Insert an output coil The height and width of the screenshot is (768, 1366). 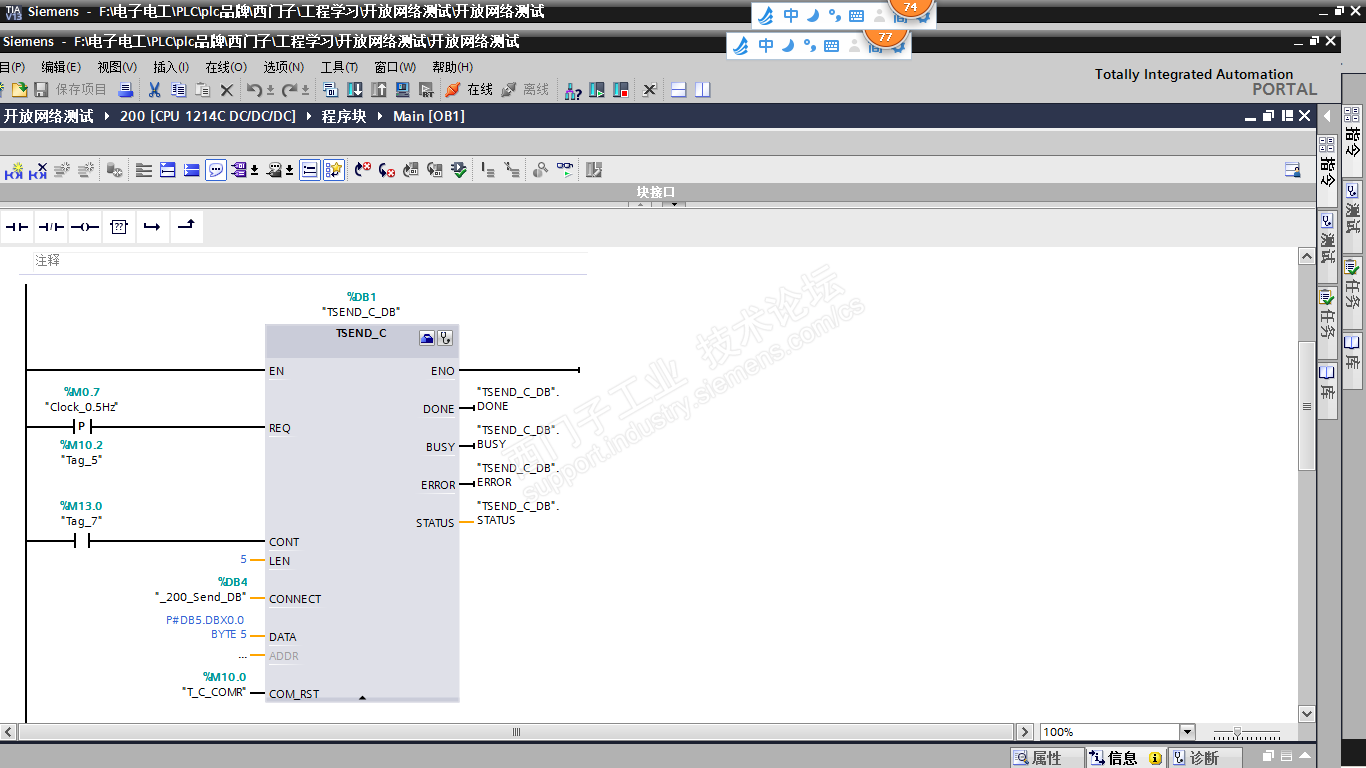(x=85, y=227)
